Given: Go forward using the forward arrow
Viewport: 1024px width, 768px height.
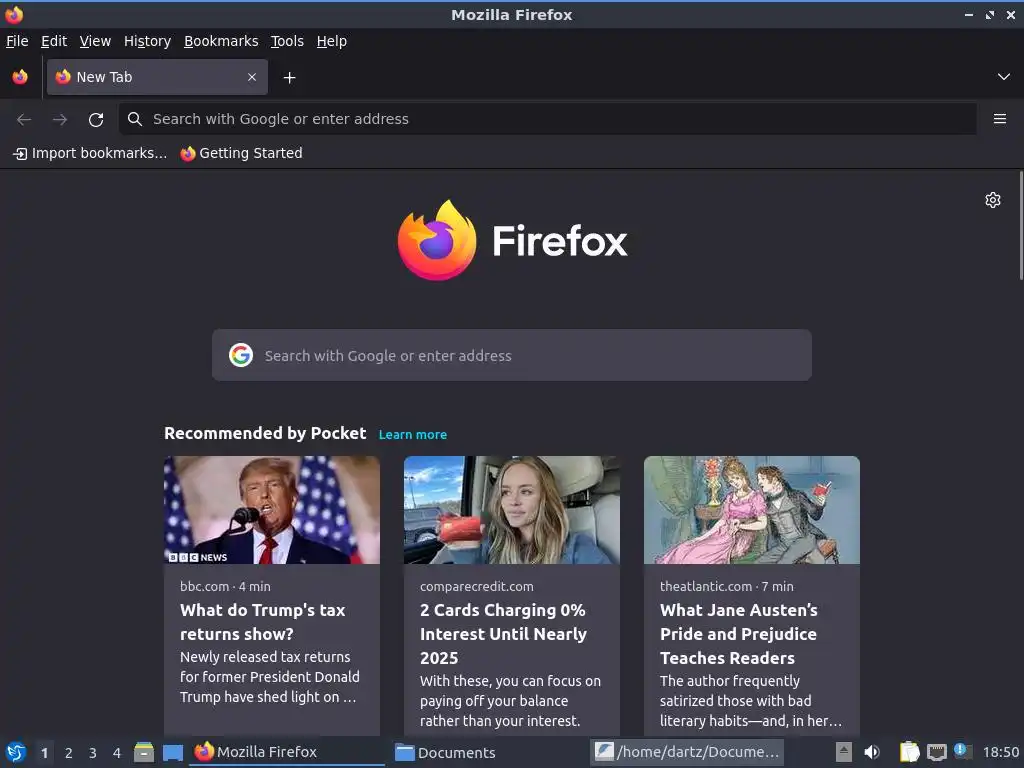Looking at the screenshot, I should (x=60, y=120).
